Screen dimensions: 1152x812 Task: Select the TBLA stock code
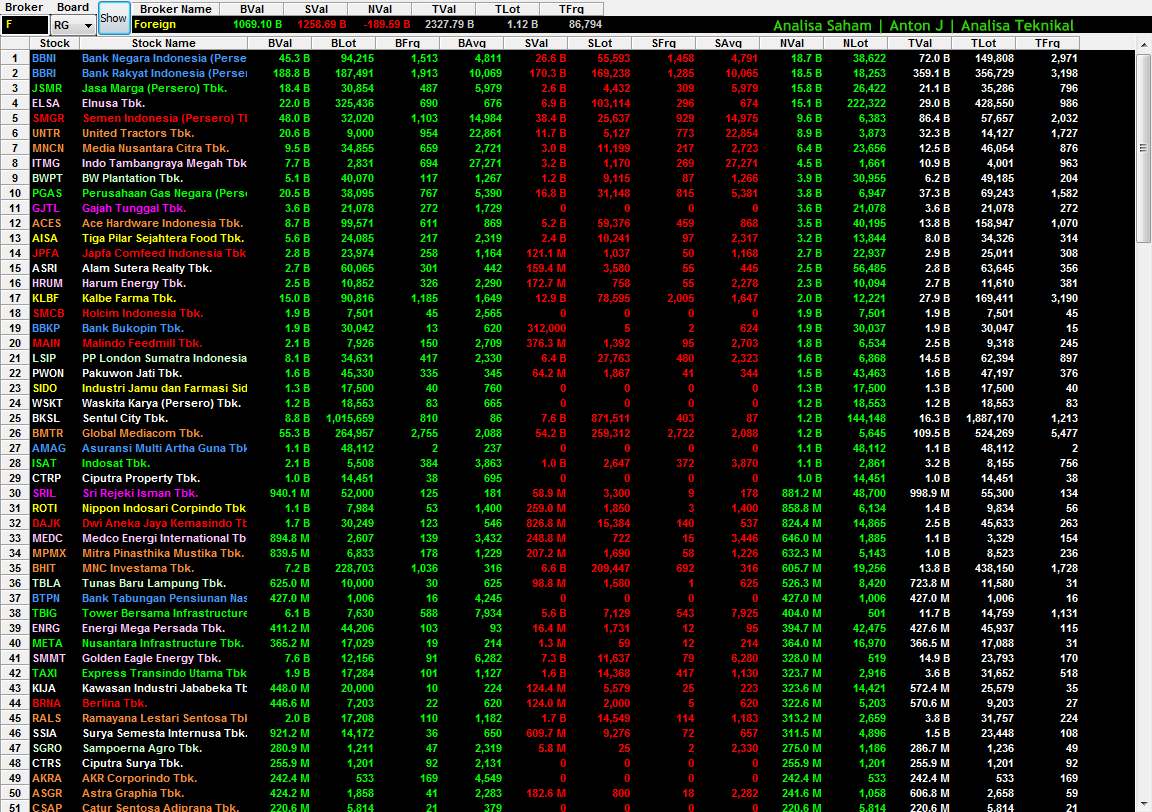[46, 583]
